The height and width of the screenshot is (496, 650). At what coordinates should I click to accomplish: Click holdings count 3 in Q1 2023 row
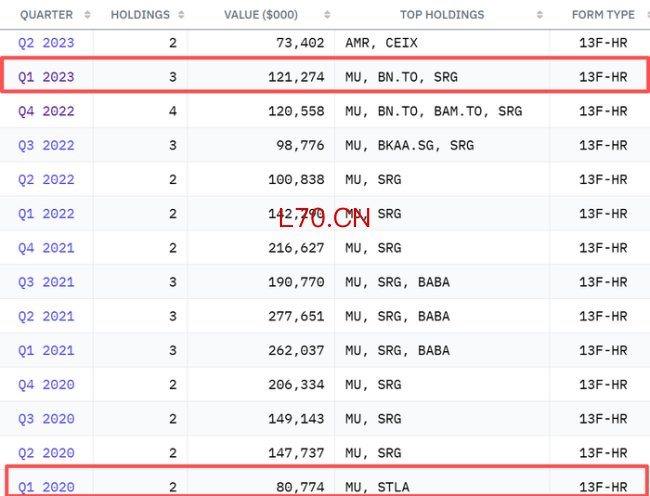click(173, 77)
